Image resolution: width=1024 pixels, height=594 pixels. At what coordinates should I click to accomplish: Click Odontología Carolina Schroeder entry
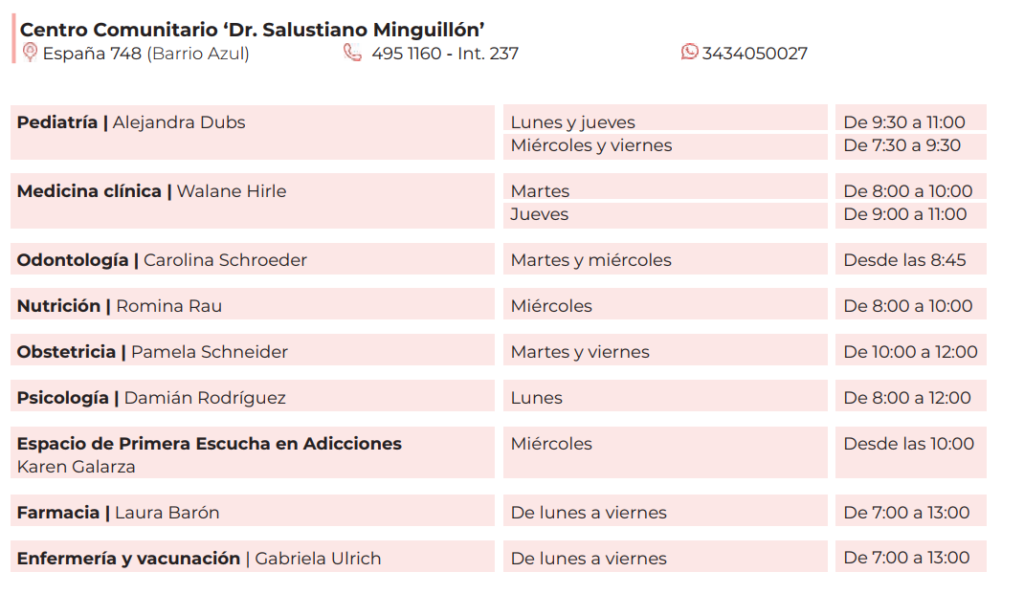click(x=253, y=259)
